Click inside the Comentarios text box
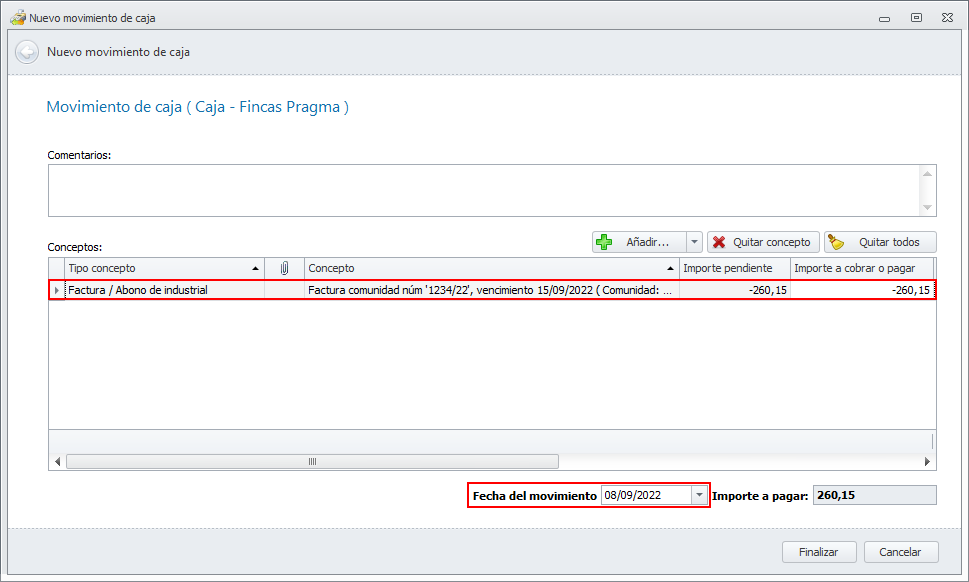 484,190
